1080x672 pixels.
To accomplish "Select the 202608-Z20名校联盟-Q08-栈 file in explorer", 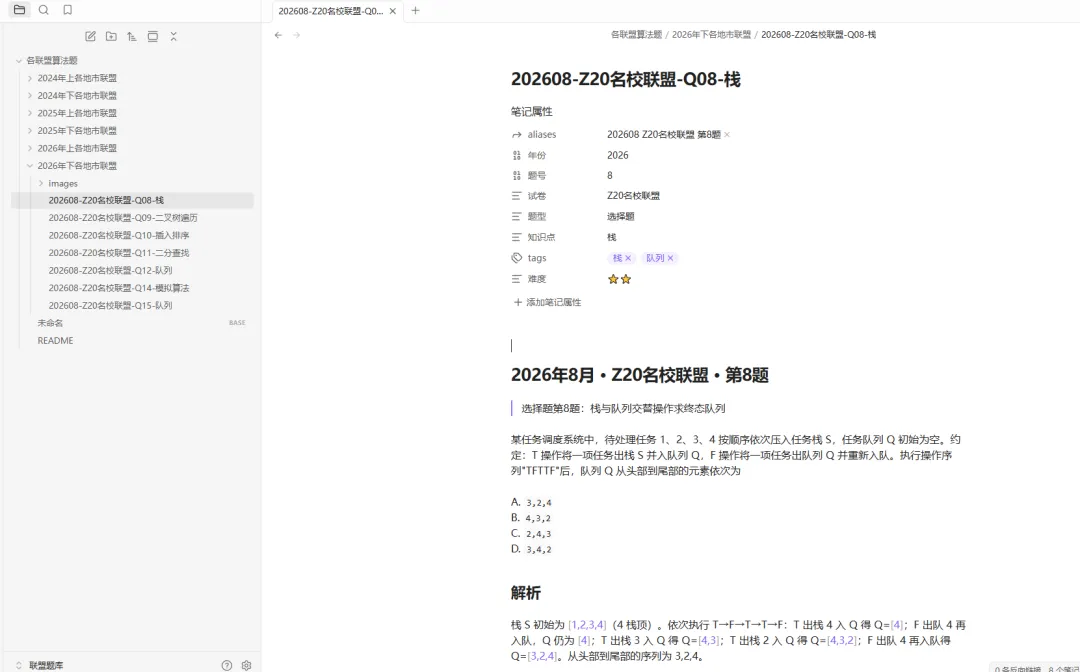I will (x=132, y=200).
